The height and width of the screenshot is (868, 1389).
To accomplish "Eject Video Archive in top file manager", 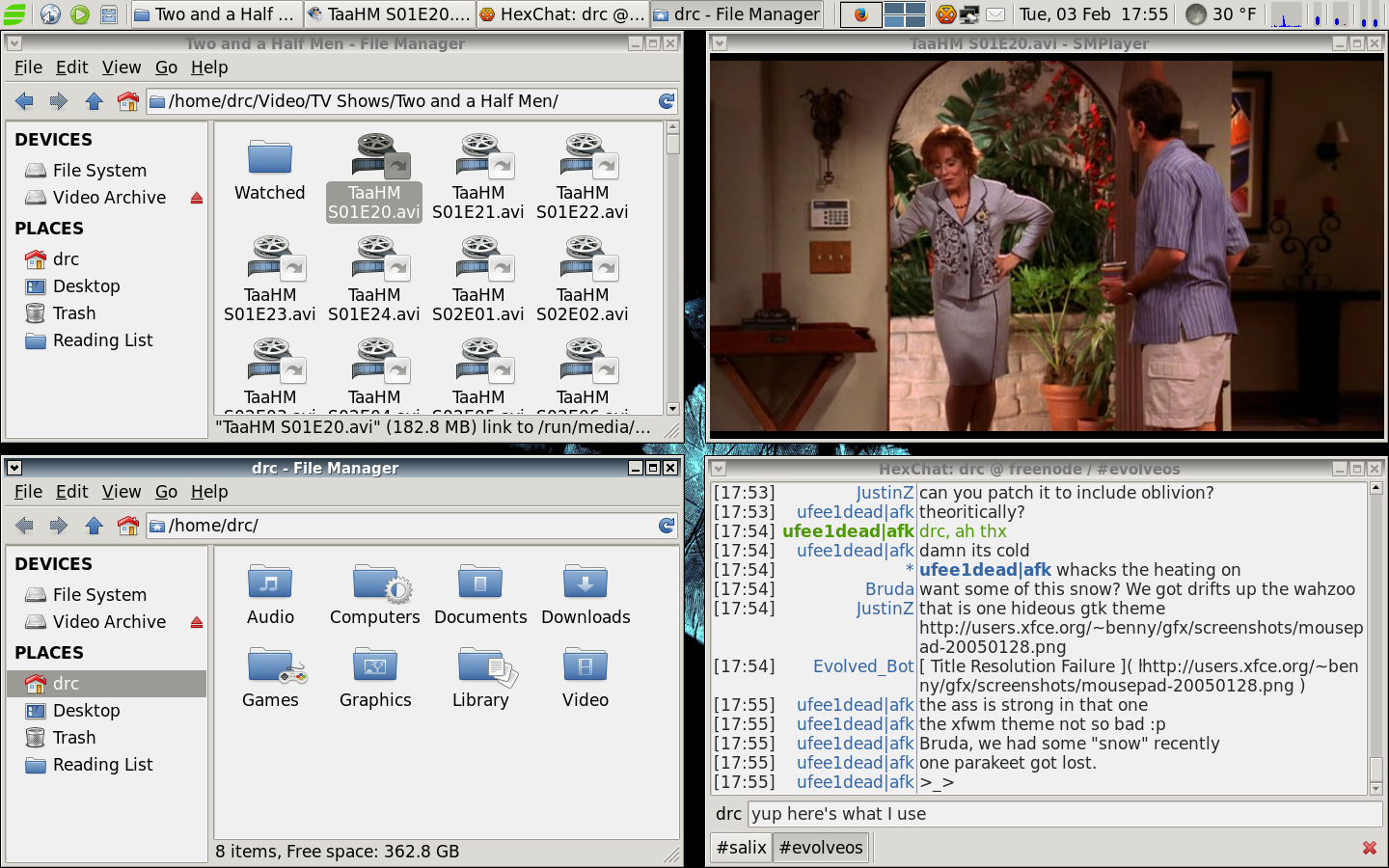I will 197,198.
